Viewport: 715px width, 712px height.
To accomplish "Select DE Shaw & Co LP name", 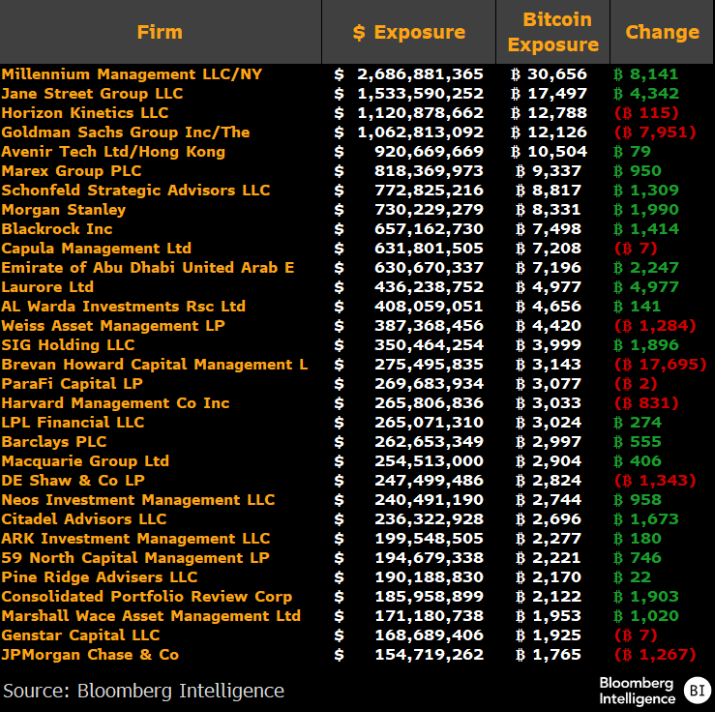I will 73,480.
